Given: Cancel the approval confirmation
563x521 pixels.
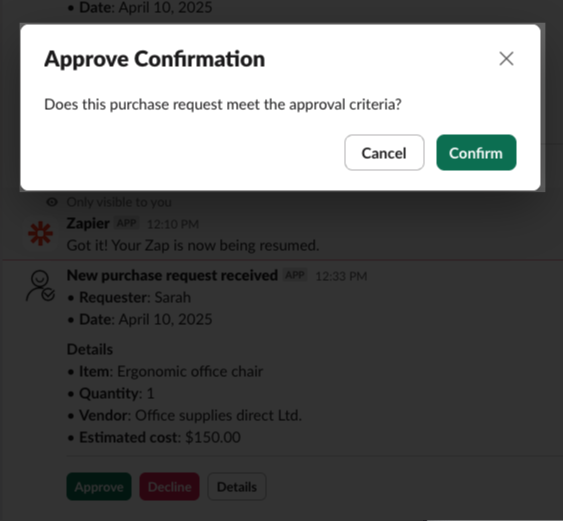Looking at the screenshot, I should pos(384,153).
